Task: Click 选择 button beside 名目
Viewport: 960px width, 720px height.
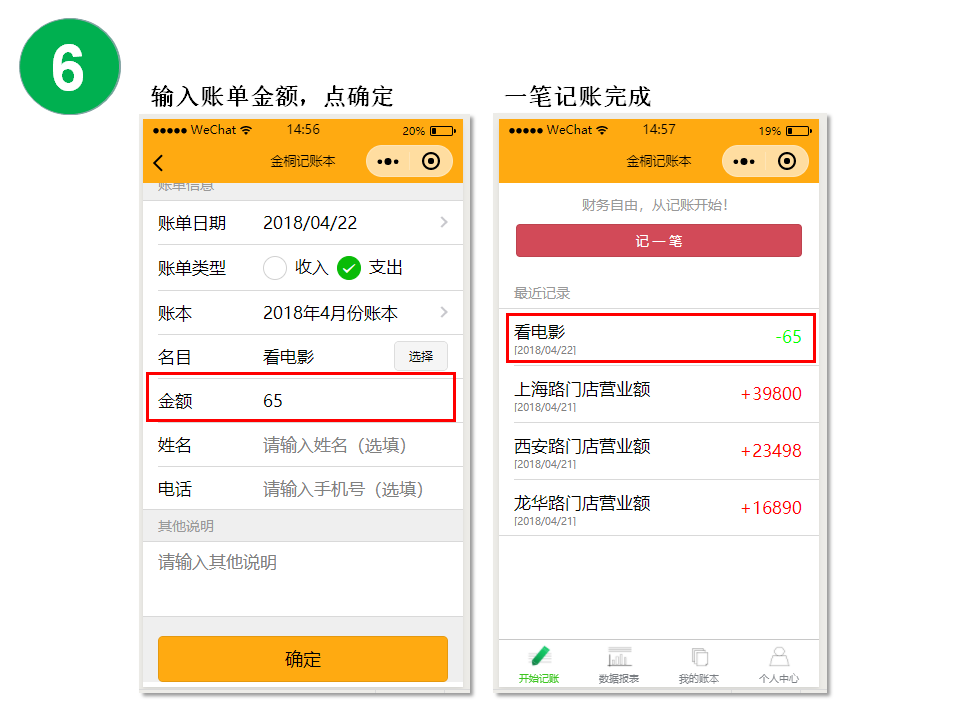Action: 421,356
